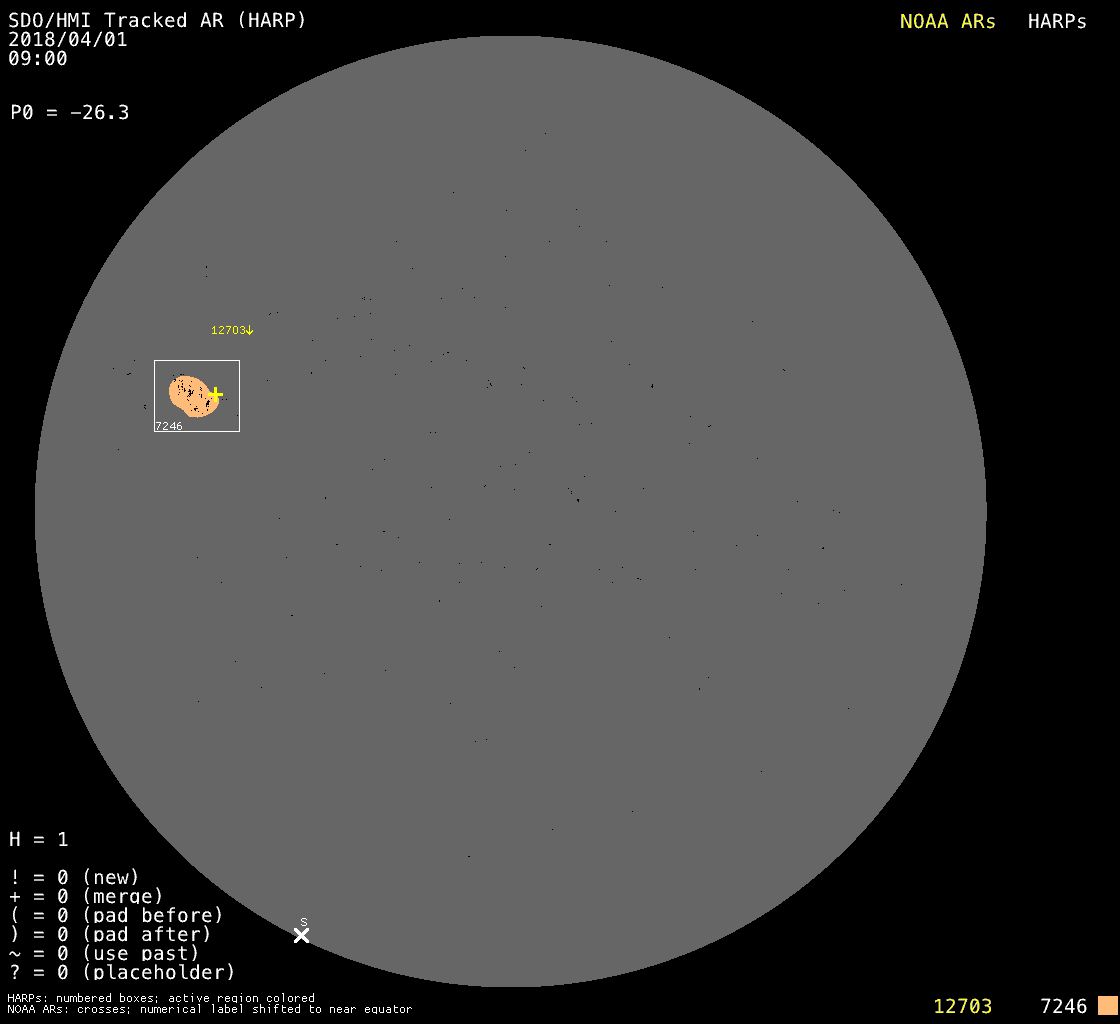Viewport: 1120px width, 1024px height.
Task: Click the HARPs legend label
Action: coord(1057,22)
